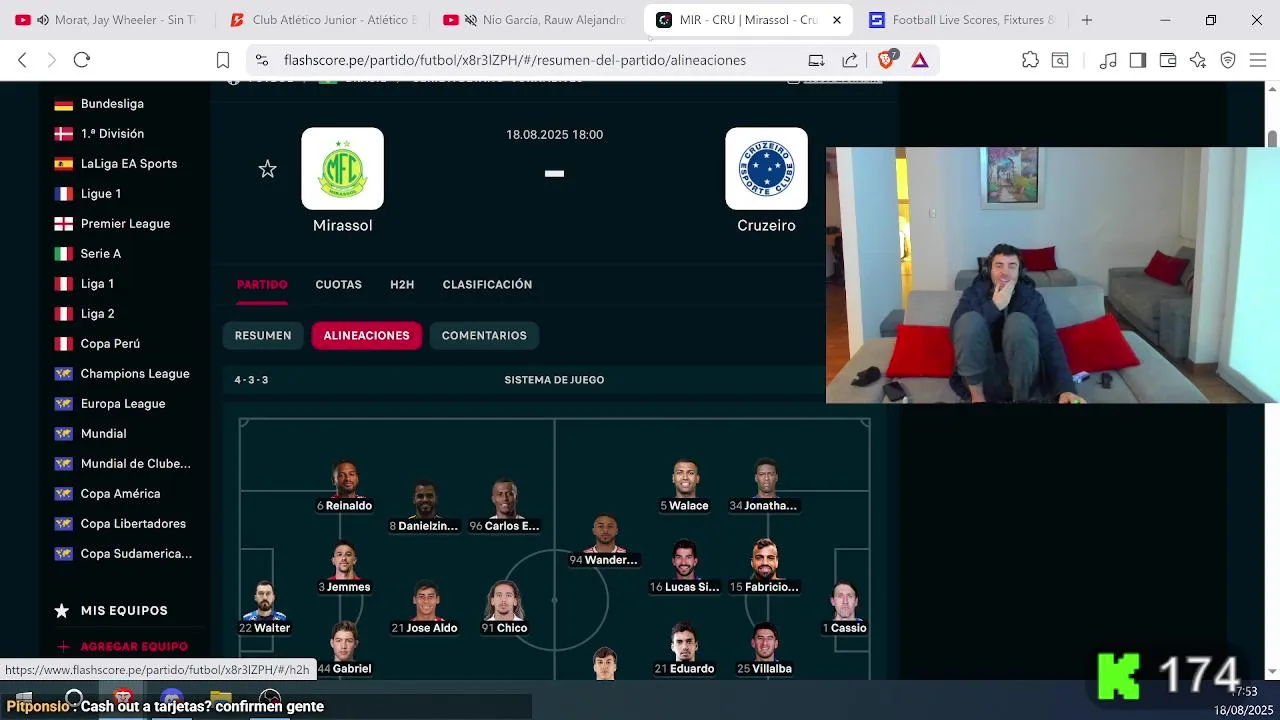Open the CUOTAS tab

pyautogui.click(x=339, y=285)
